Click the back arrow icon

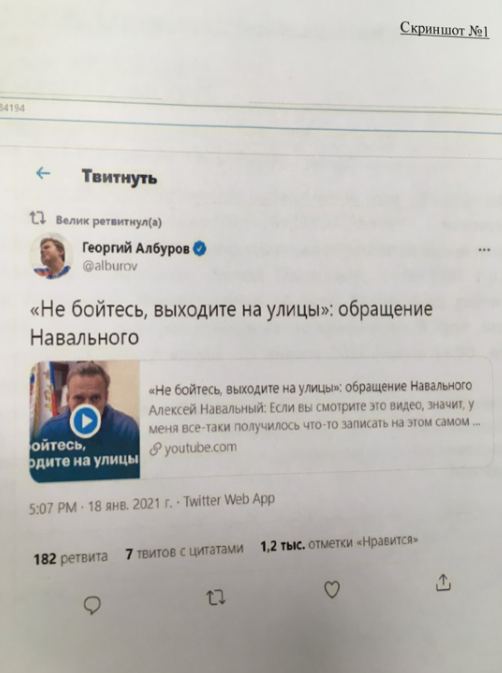click(x=43, y=173)
